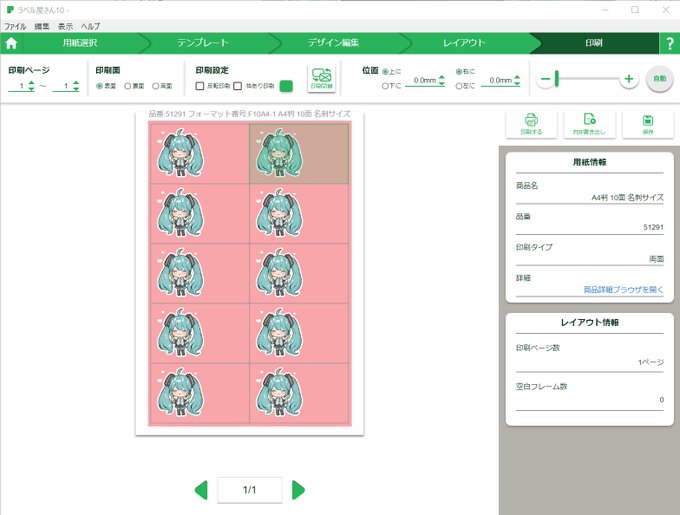
Task: Zoom in with the plus button
Action: (629, 79)
